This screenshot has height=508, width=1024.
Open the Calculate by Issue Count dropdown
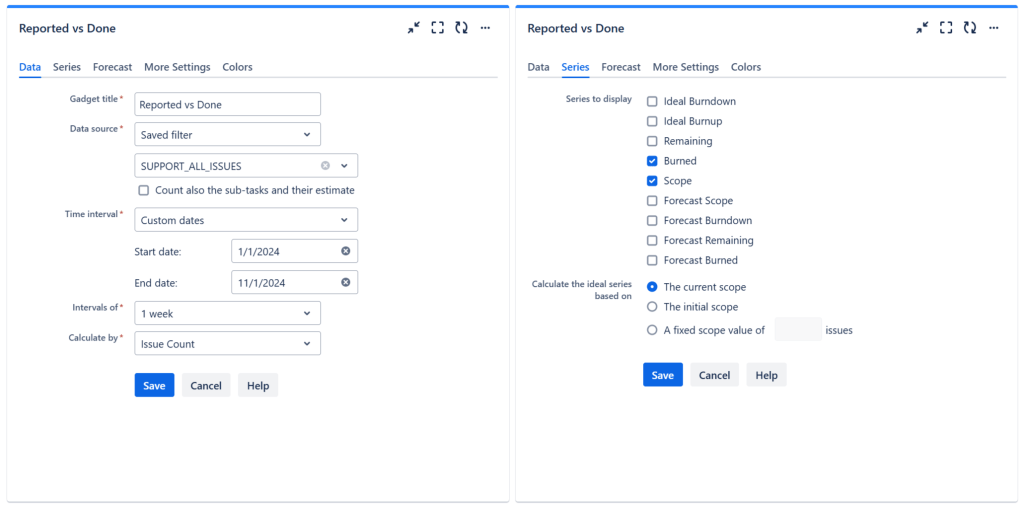pyautogui.click(x=227, y=344)
